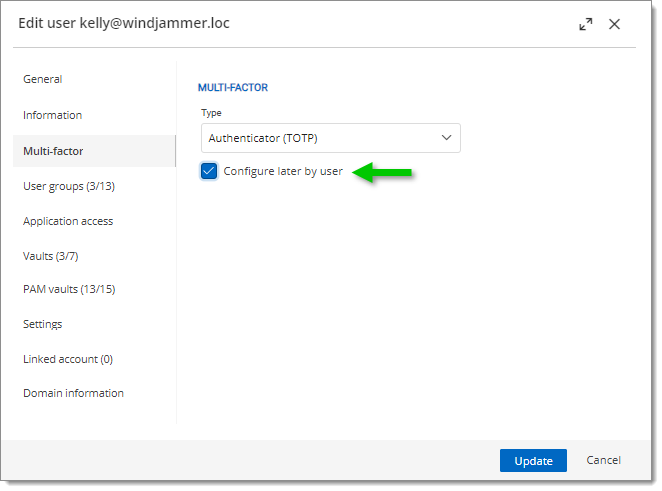Click the MULTI-FACTOR heading
The height and width of the screenshot is (491, 662).
point(233,87)
